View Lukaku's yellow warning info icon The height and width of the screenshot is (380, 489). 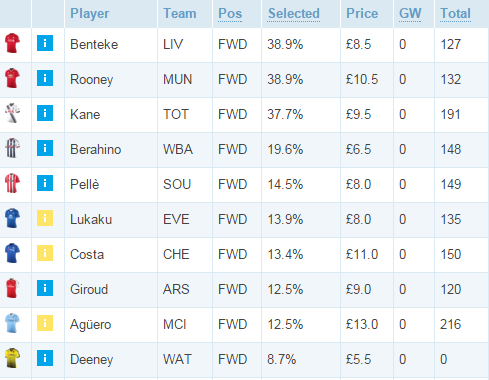pyautogui.click(x=45, y=218)
